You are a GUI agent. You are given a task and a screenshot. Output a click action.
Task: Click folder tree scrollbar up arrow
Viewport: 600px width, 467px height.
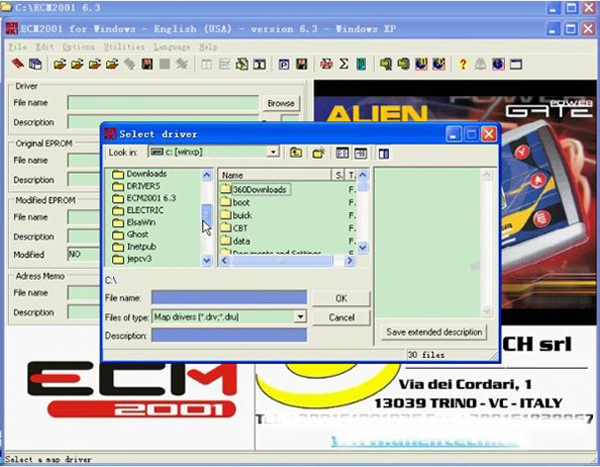[x=207, y=175]
